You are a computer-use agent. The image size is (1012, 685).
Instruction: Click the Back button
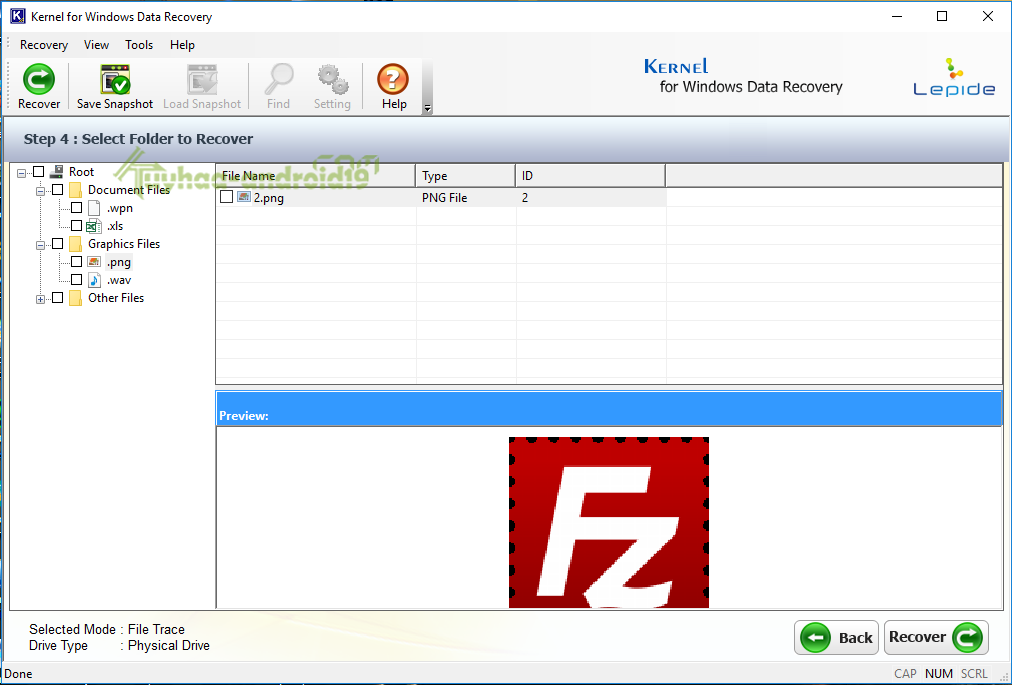(x=837, y=638)
